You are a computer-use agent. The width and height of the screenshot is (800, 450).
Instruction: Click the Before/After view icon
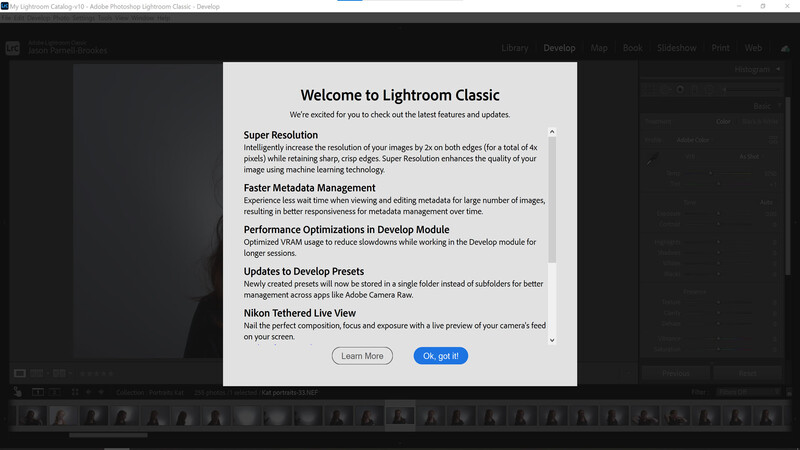coord(59,373)
